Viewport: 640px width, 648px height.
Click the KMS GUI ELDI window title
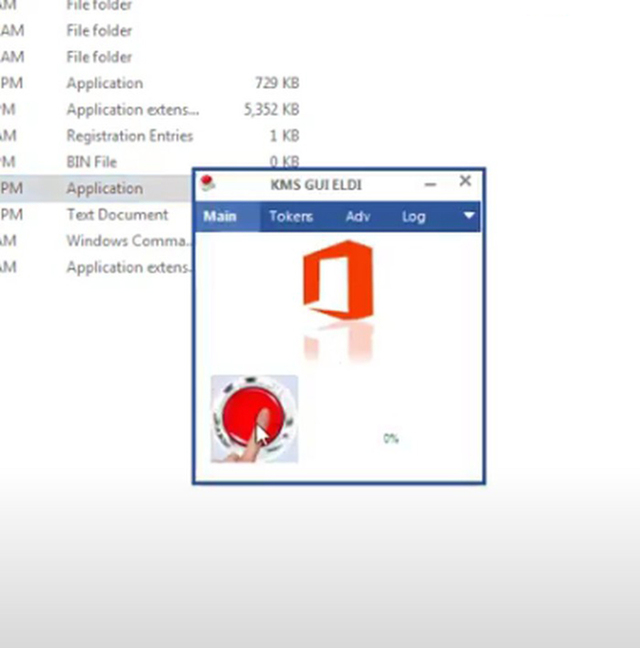click(x=316, y=184)
